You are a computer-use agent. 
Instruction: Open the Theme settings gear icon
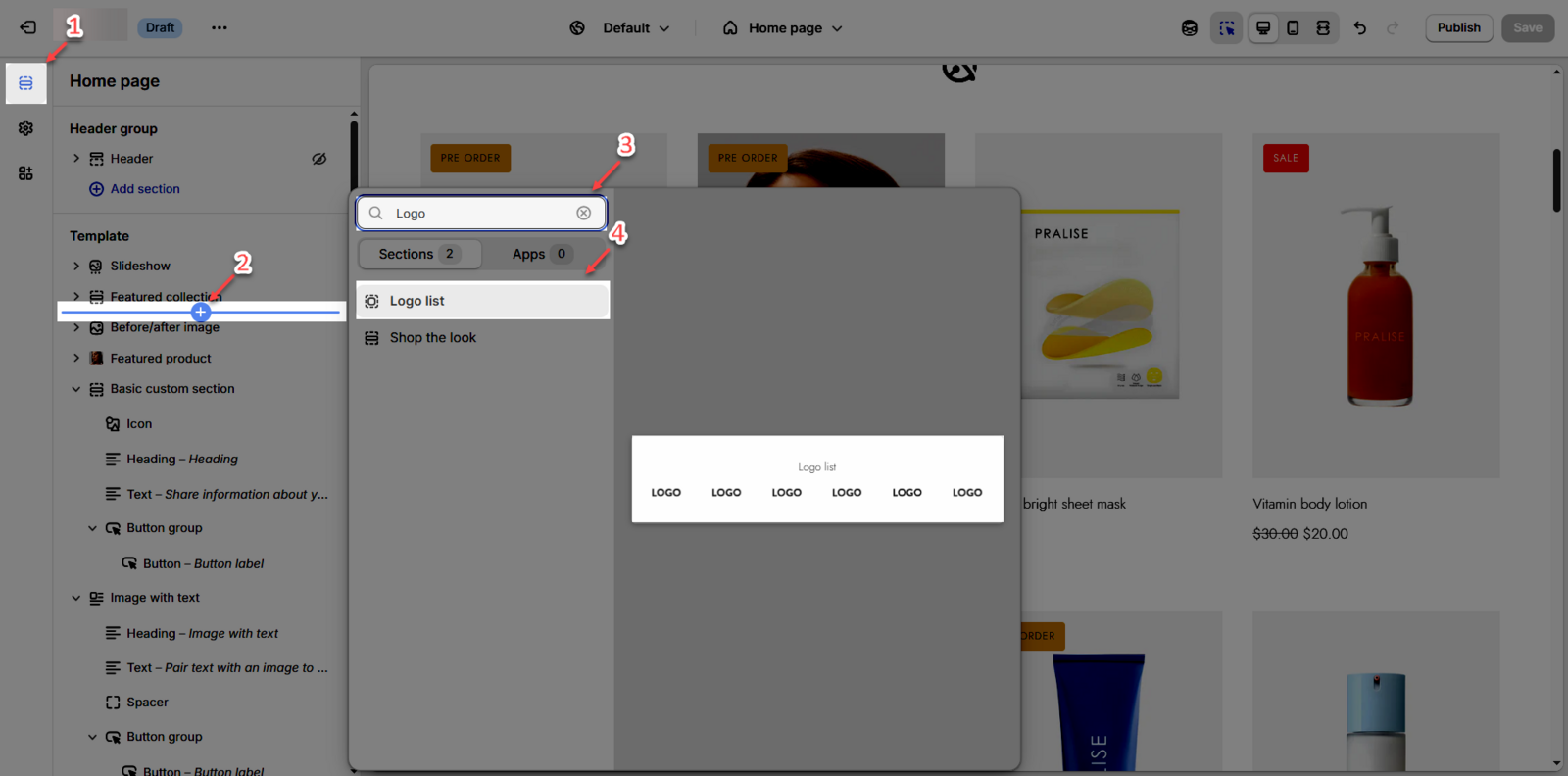click(x=25, y=128)
